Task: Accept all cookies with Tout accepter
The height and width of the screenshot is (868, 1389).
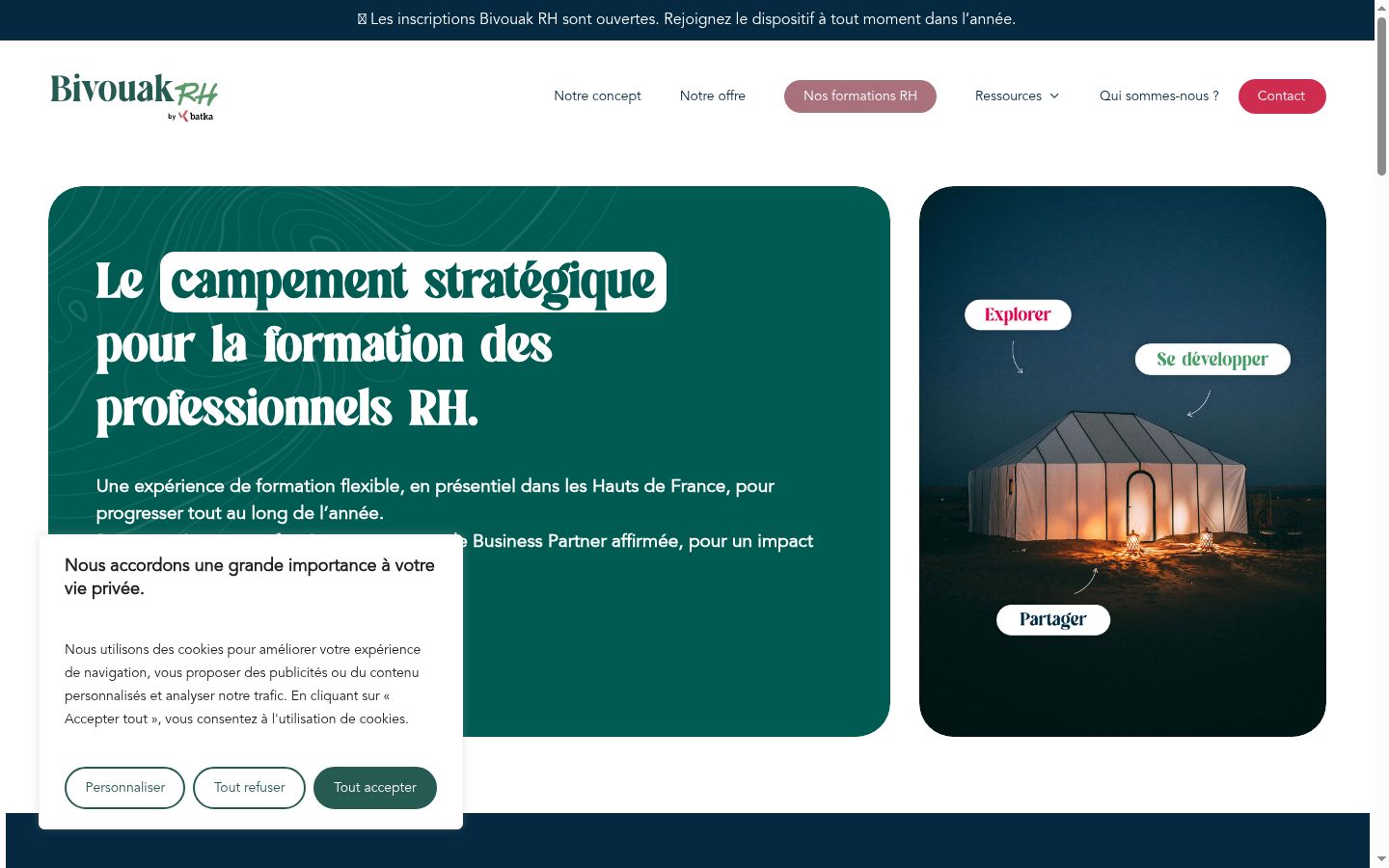Action: click(375, 788)
